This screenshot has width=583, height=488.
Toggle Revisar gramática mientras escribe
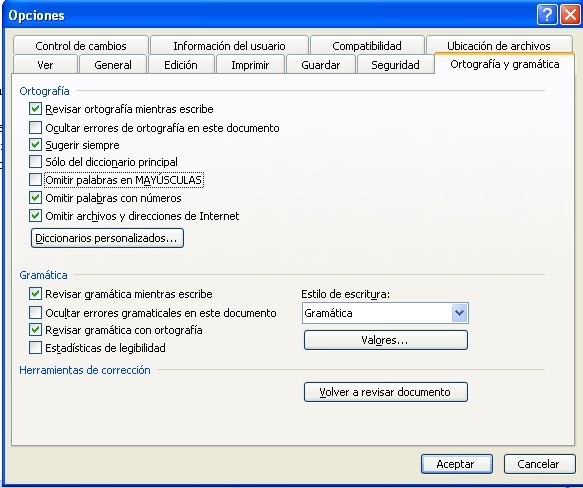(x=35, y=293)
